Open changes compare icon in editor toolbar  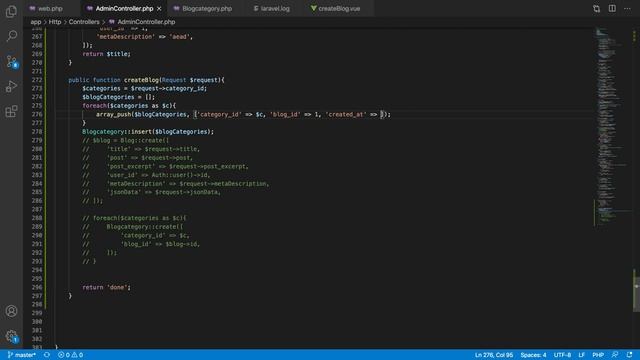[x=596, y=9]
